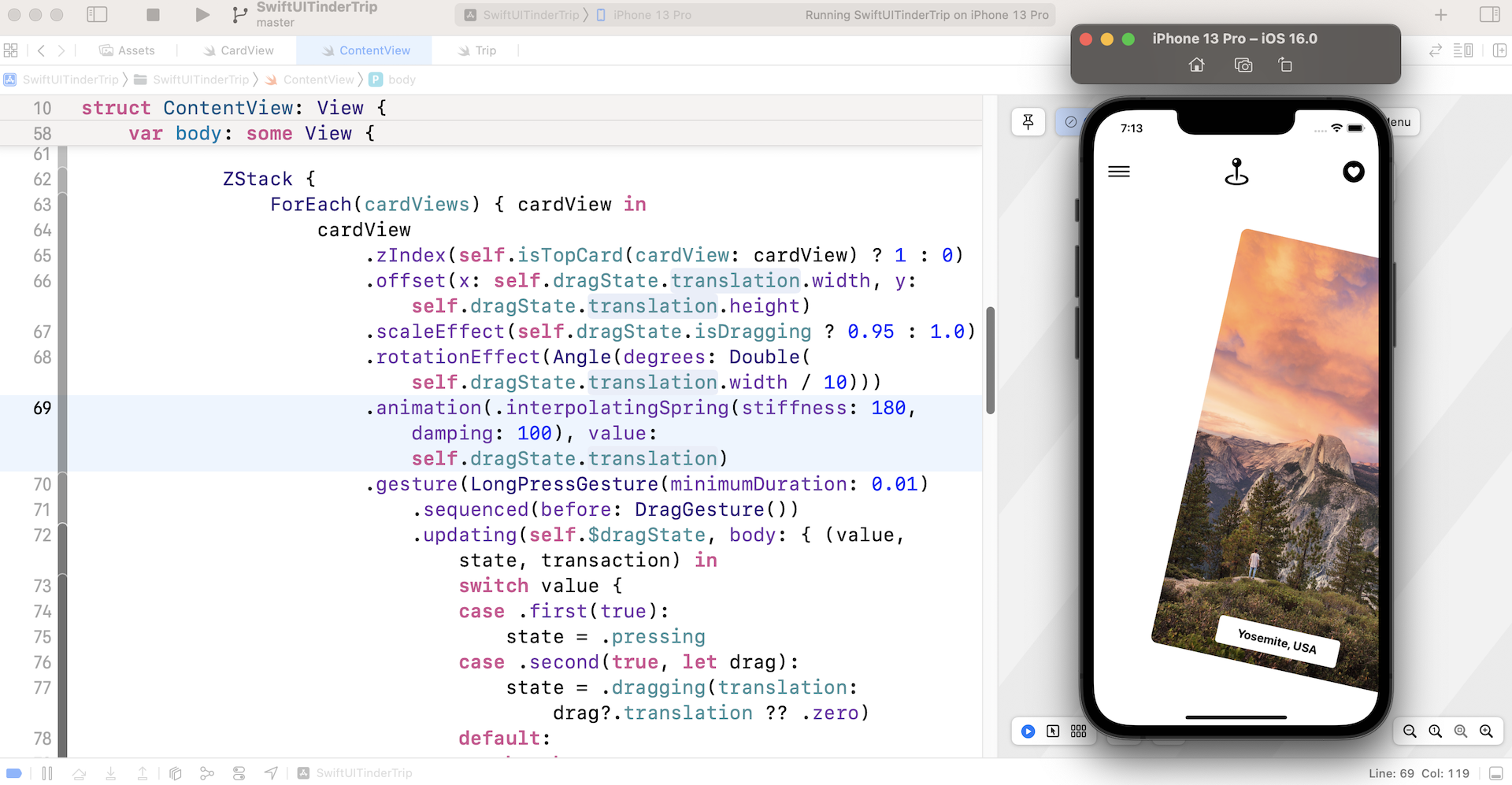The width and height of the screenshot is (1512, 785).
Task: Take a simulator screenshot
Action: tap(1243, 65)
